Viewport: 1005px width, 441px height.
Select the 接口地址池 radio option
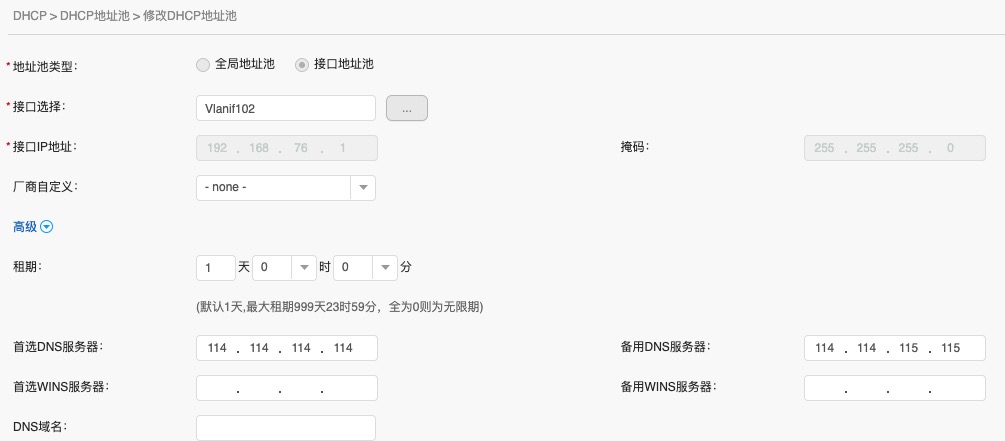point(302,64)
